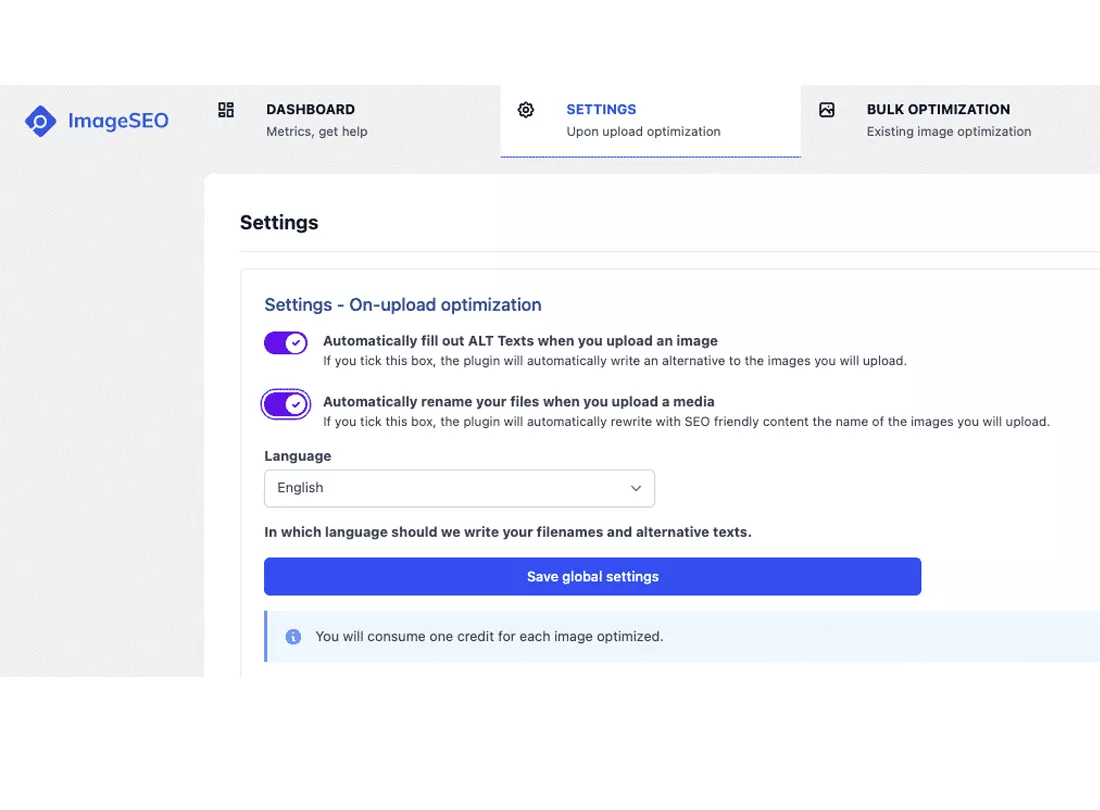Turn off automatic file rename toggle
This screenshot has width=1100, height=810.
tap(286, 404)
